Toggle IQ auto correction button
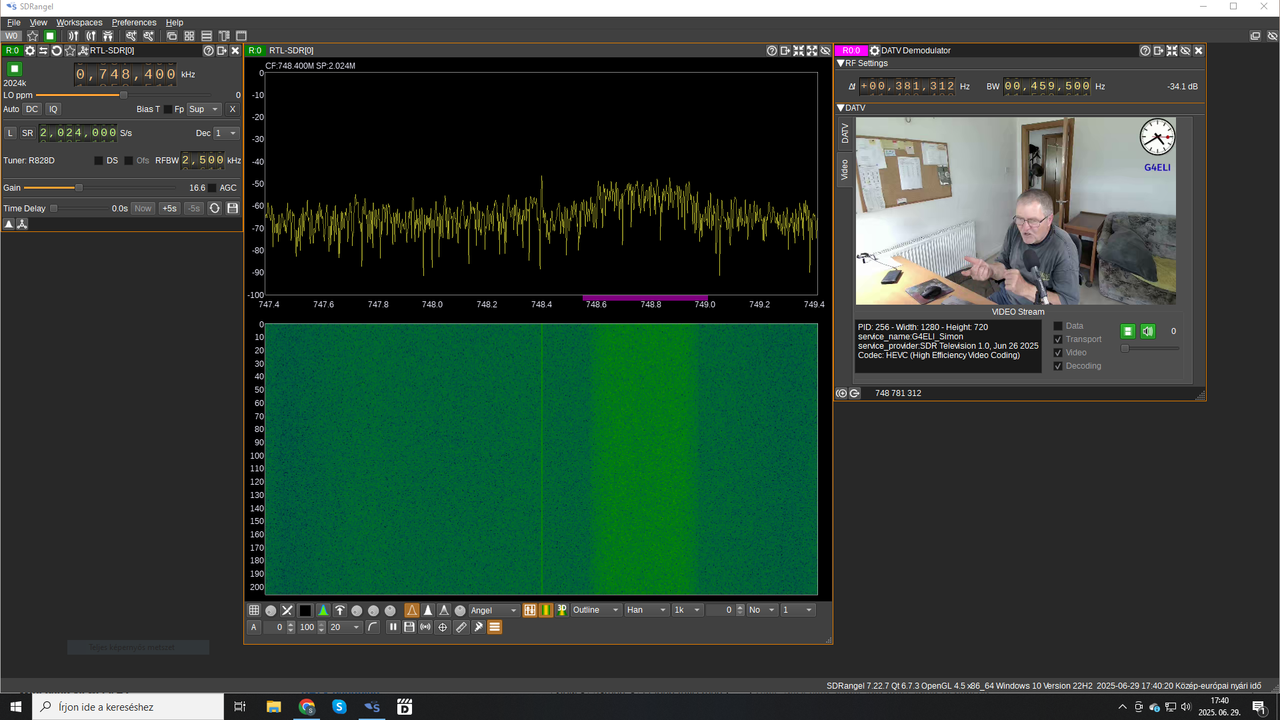1280x720 pixels. pos(53,109)
